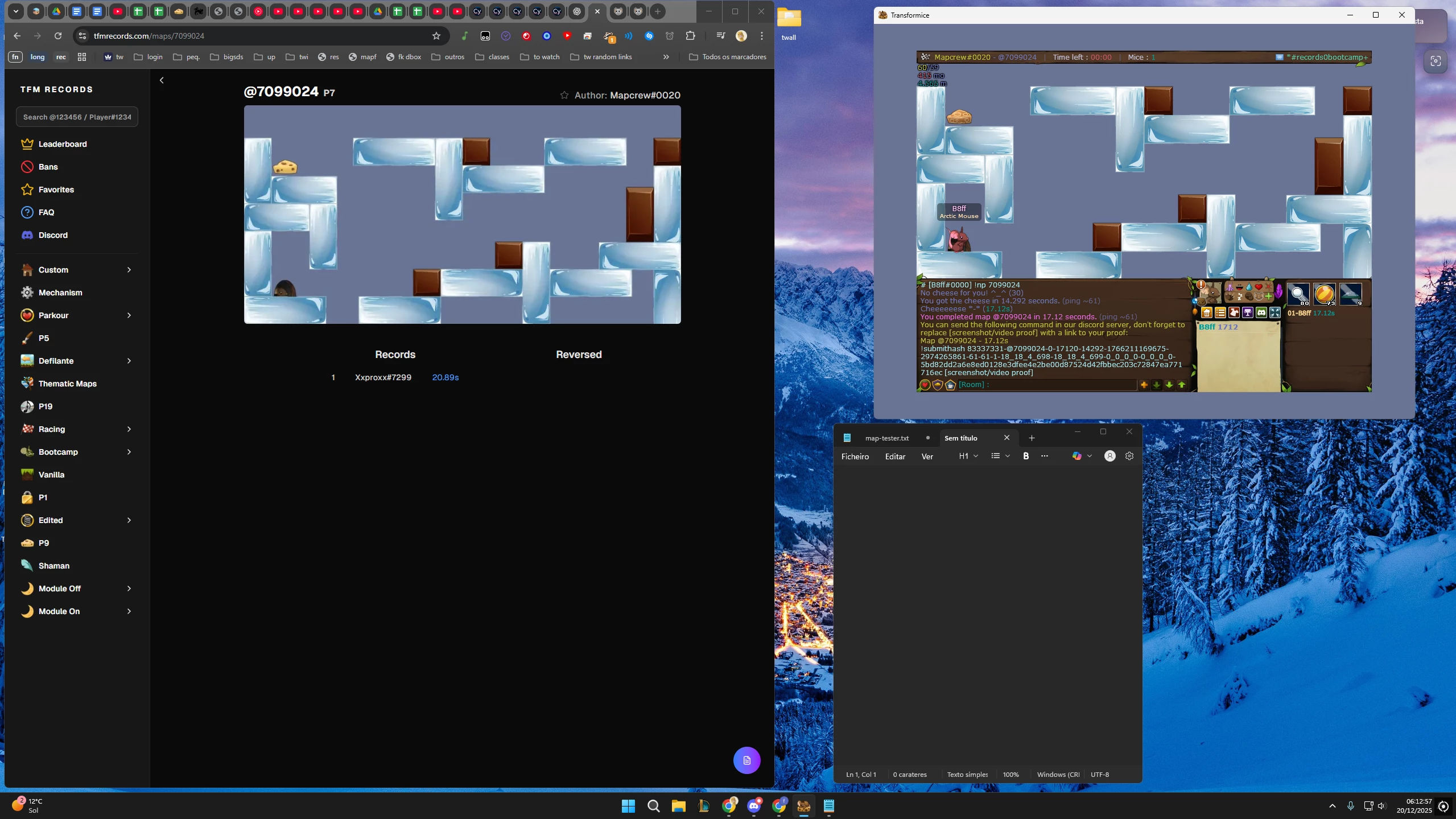Click the taskbar clock and date
This screenshot has height=819, width=1456.
[x=1413, y=806]
